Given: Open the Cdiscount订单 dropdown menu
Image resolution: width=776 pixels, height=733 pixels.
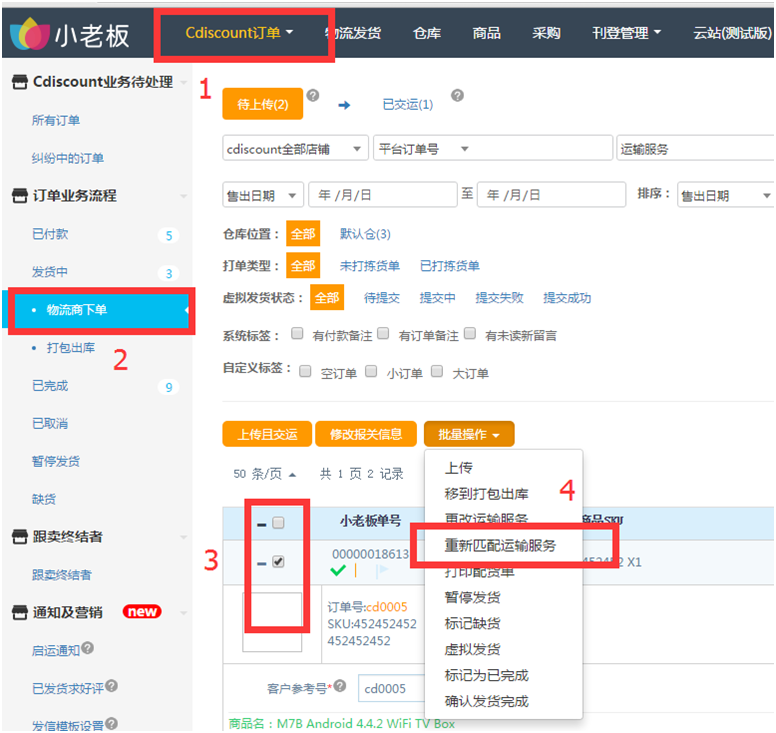Looking at the screenshot, I should click(x=239, y=33).
